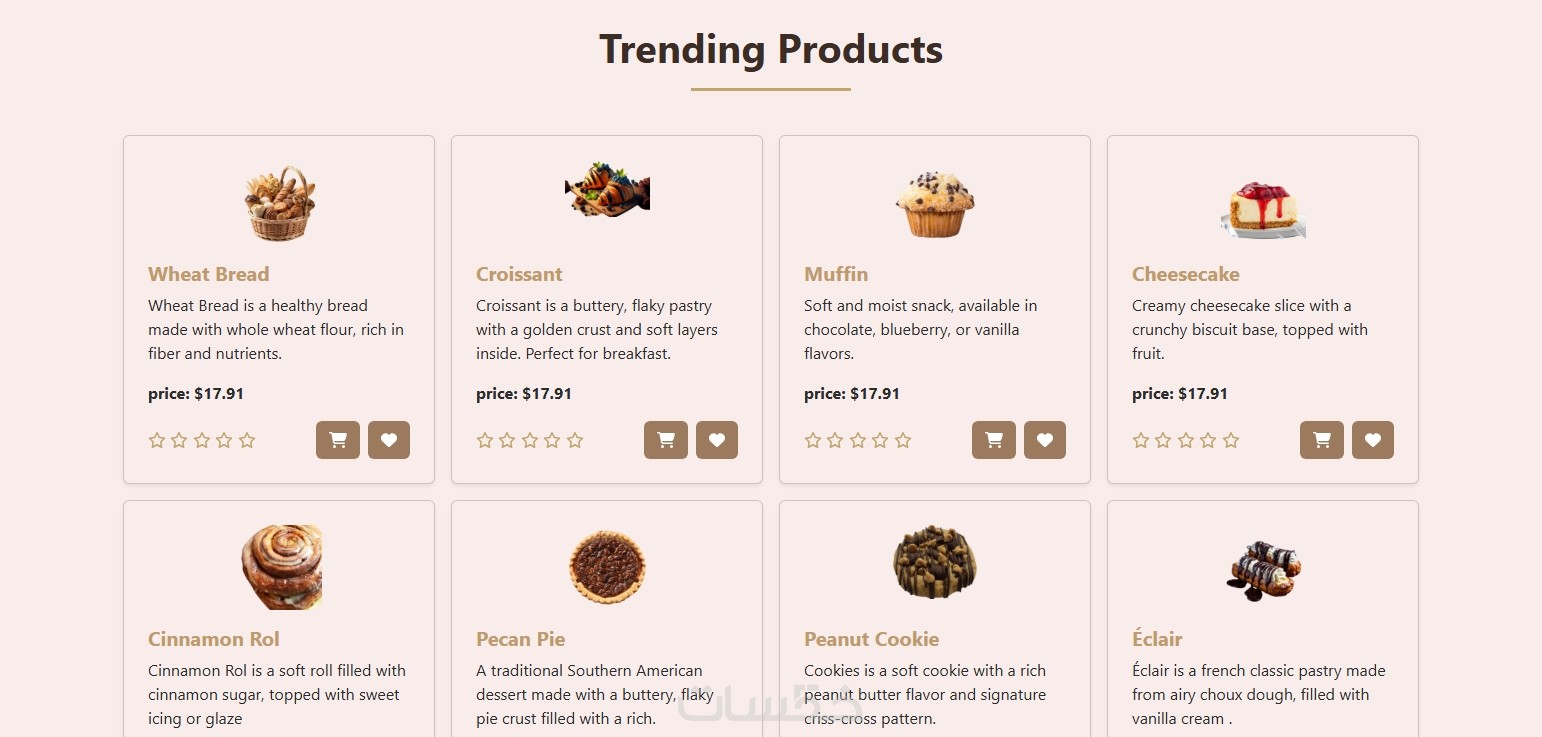The height and width of the screenshot is (737, 1542).
Task: Click the Croissant product name
Action: click(519, 274)
